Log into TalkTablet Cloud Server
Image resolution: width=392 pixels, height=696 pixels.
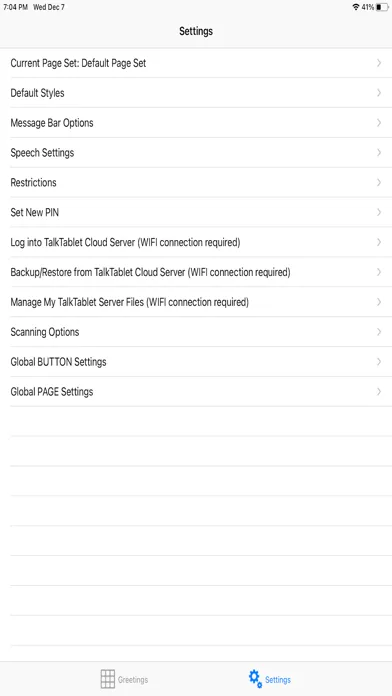click(x=196, y=242)
